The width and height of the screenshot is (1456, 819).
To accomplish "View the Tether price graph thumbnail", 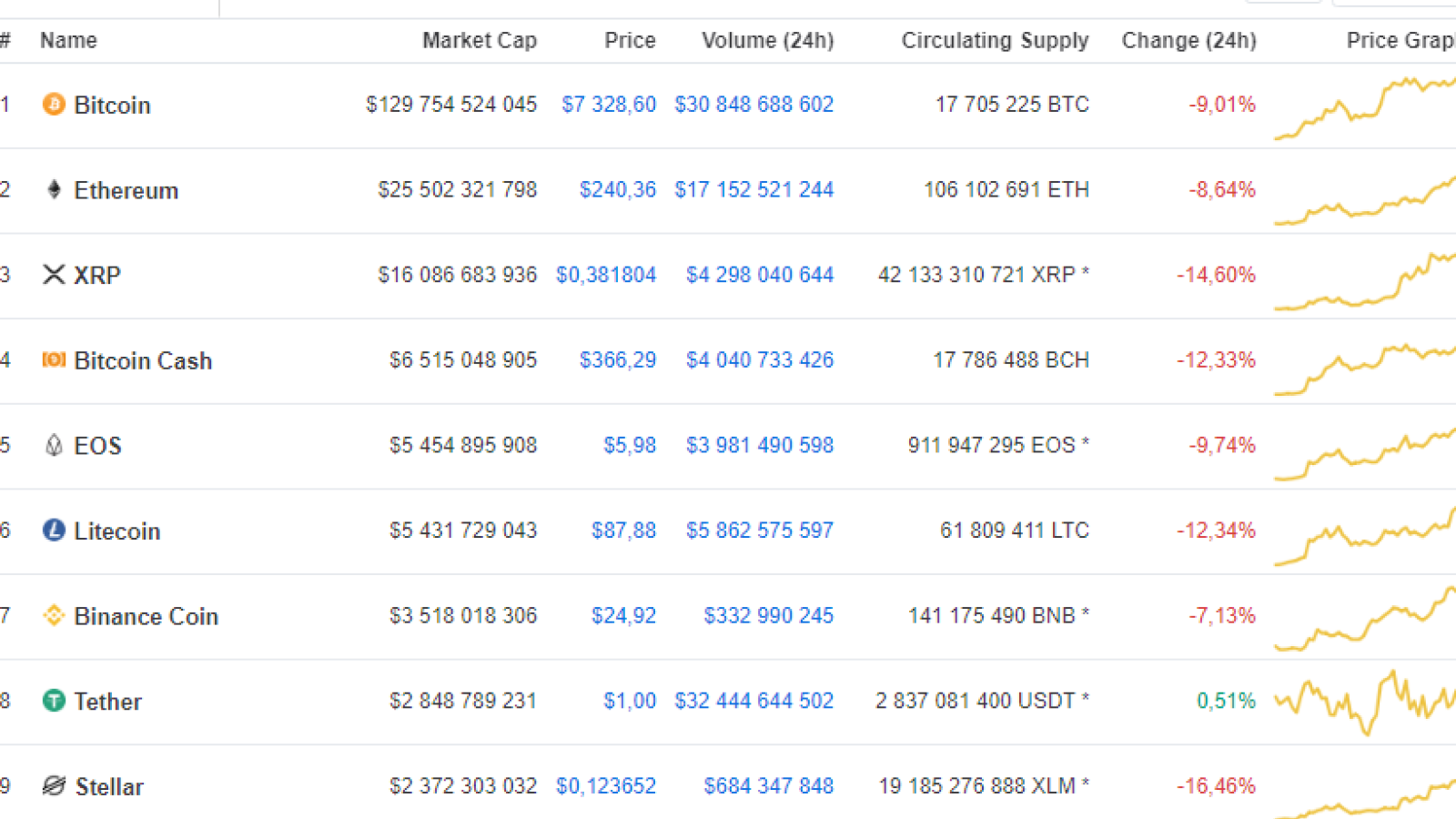I will click(x=1365, y=702).
